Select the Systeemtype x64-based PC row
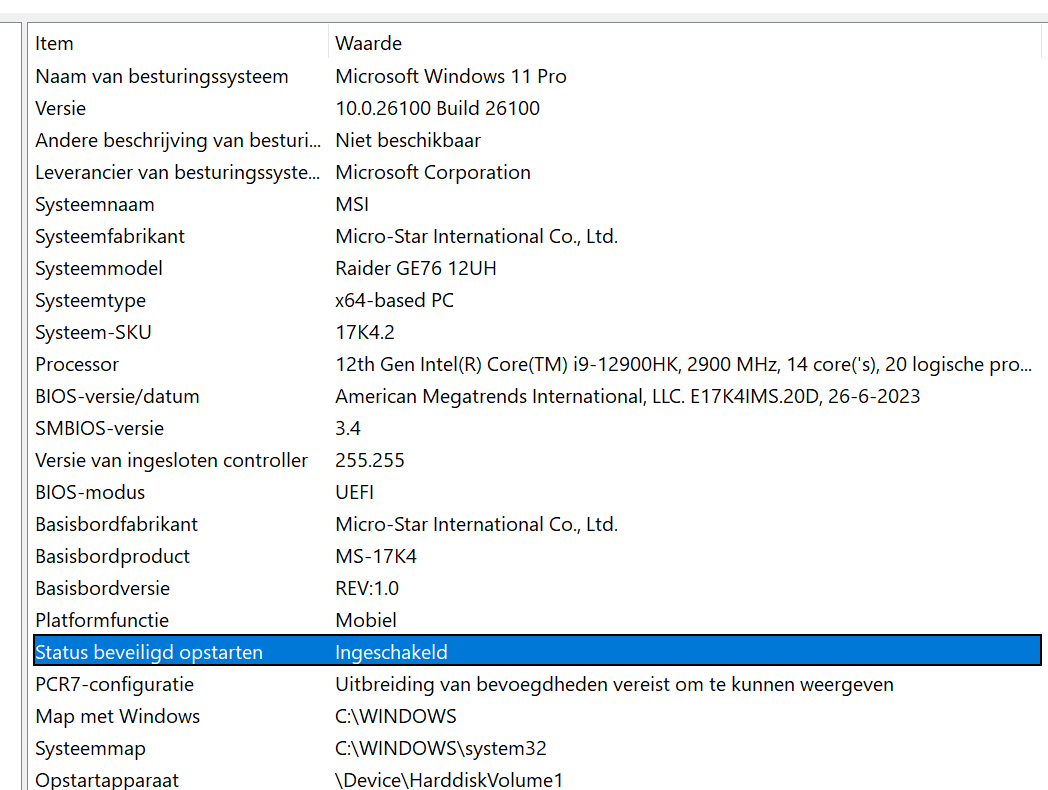The image size is (1048, 790). pyautogui.click(x=90, y=300)
